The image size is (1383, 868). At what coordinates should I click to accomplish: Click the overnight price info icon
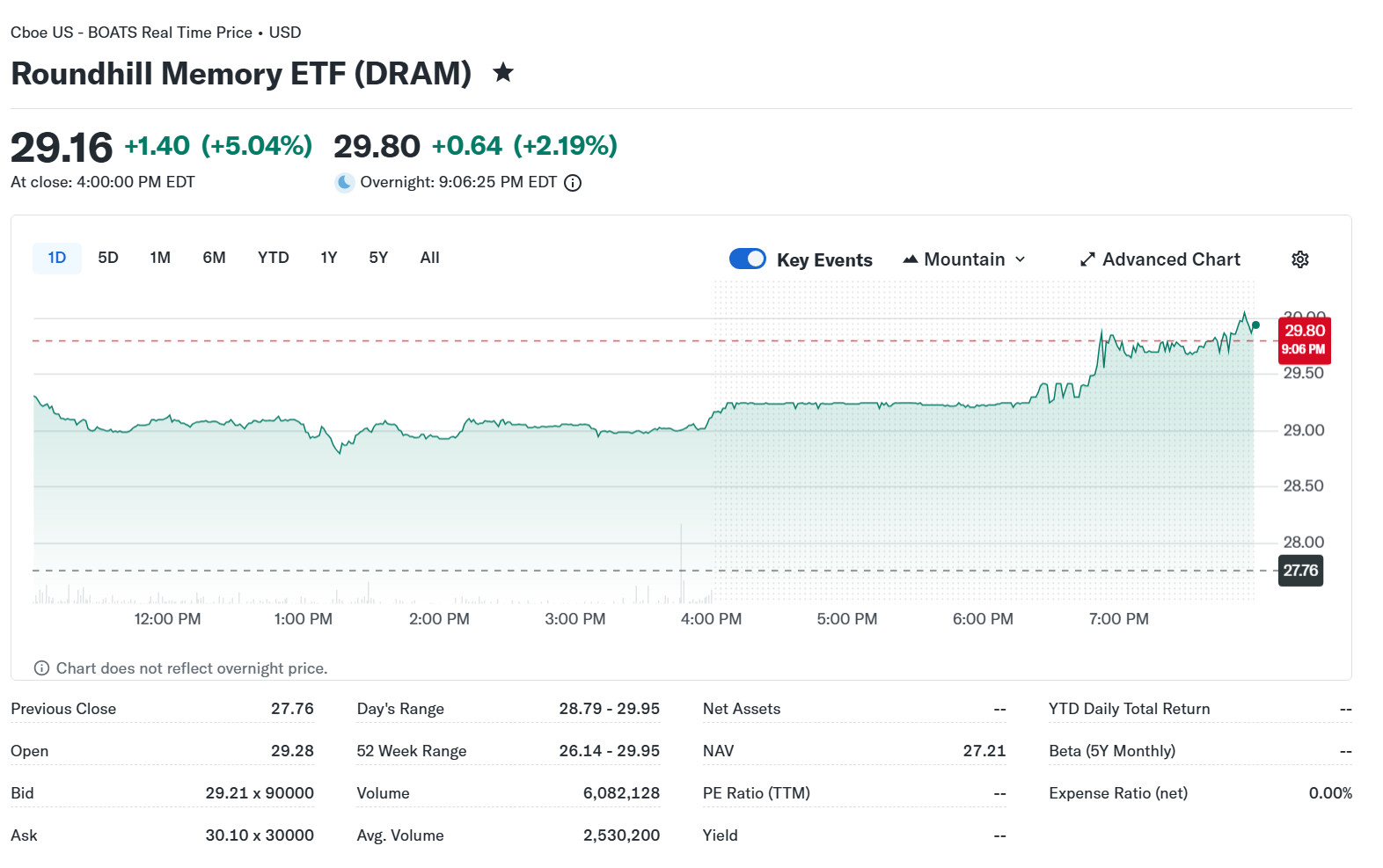point(573,183)
